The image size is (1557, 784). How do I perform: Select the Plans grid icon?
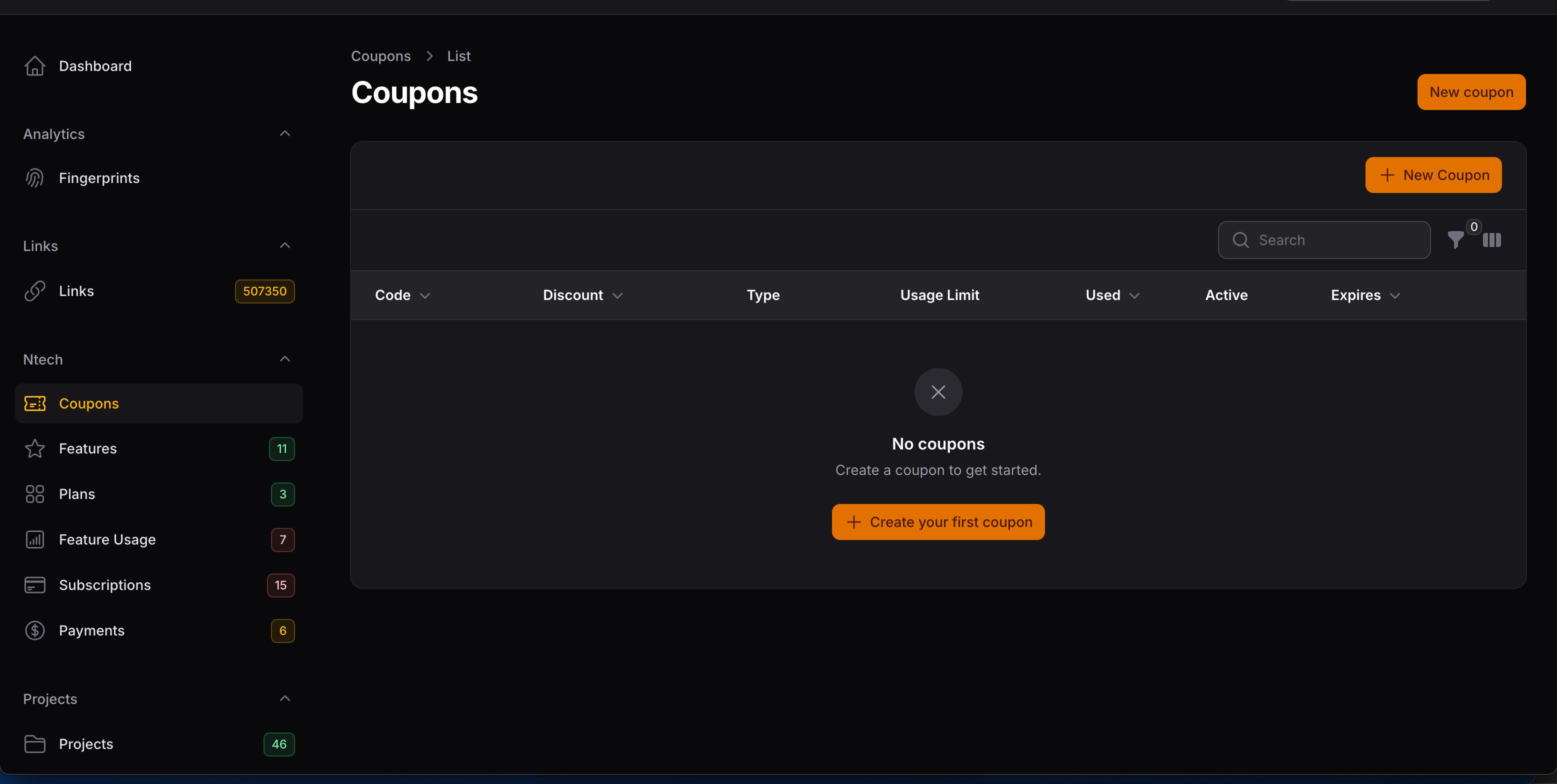click(x=34, y=494)
